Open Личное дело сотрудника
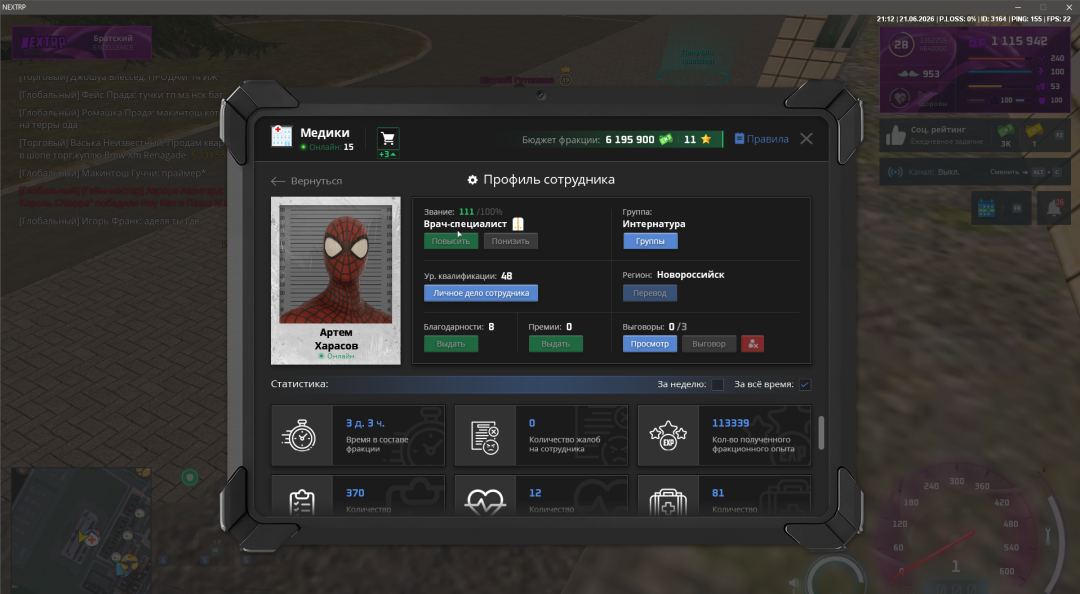 click(x=481, y=293)
